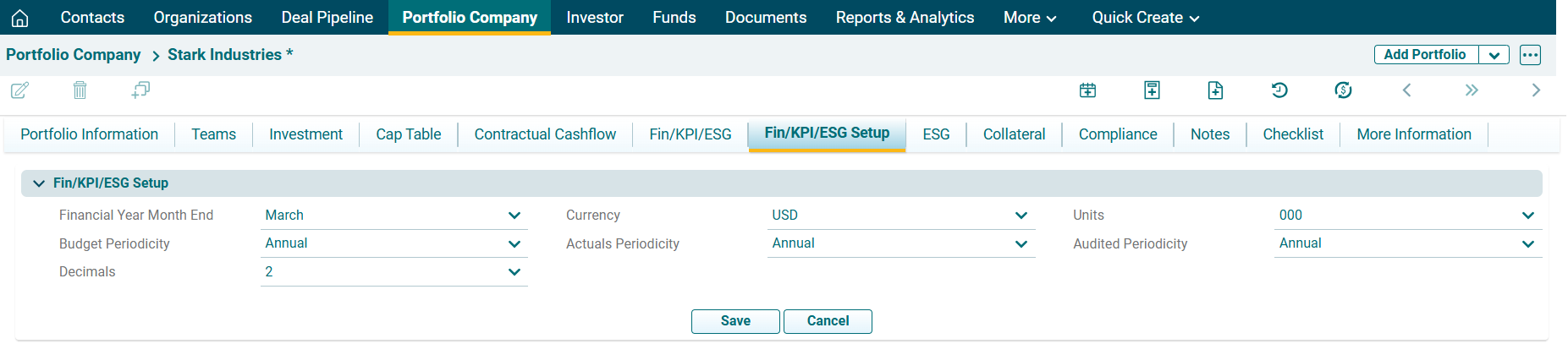Click the add document file icon
Viewport: 1568px width, 344px height.
point(1215,90)
